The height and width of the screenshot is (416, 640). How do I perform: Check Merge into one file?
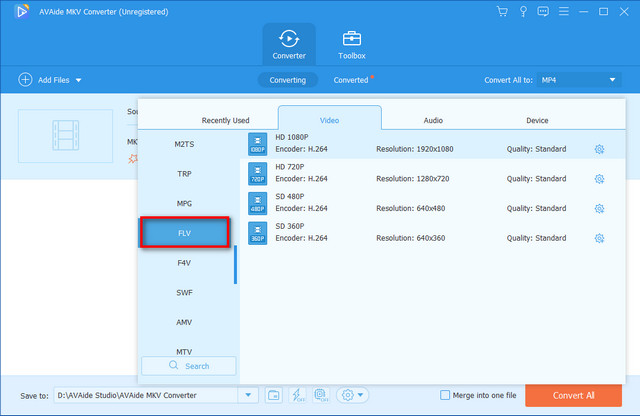[x=445, y=395]
